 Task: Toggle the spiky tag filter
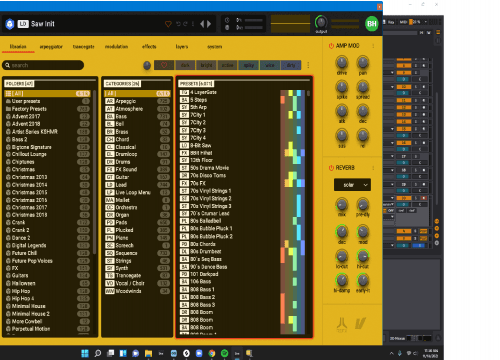249,65
